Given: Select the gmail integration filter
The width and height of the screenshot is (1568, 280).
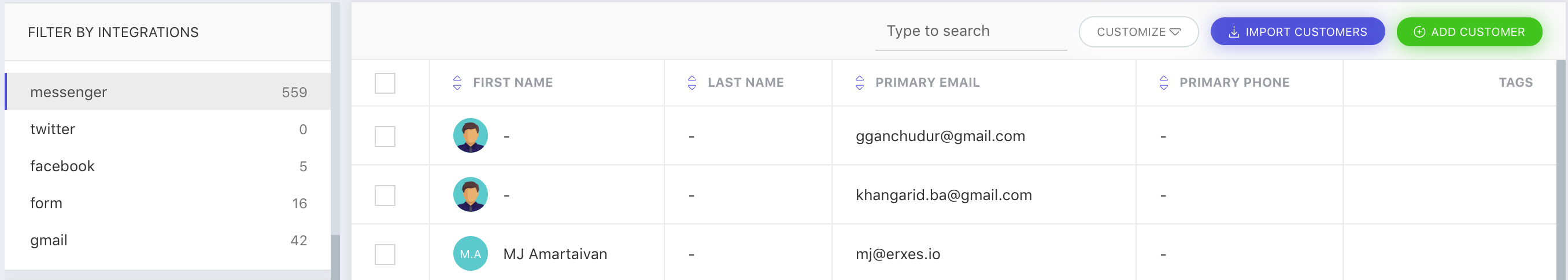Looking at the screenshot, I should click(168, 241).
